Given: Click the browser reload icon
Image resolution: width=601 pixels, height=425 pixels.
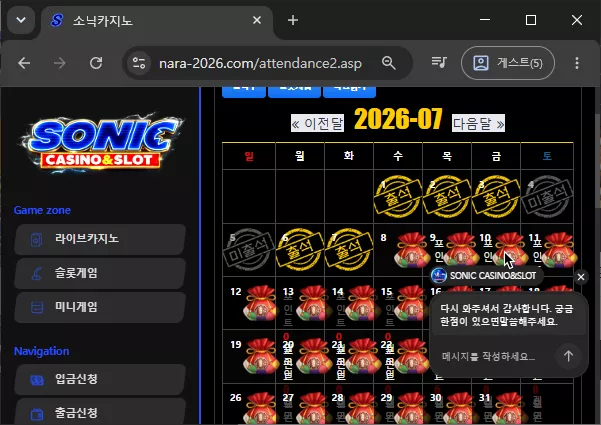Looking at the screenshot, I should pos(96,63).
